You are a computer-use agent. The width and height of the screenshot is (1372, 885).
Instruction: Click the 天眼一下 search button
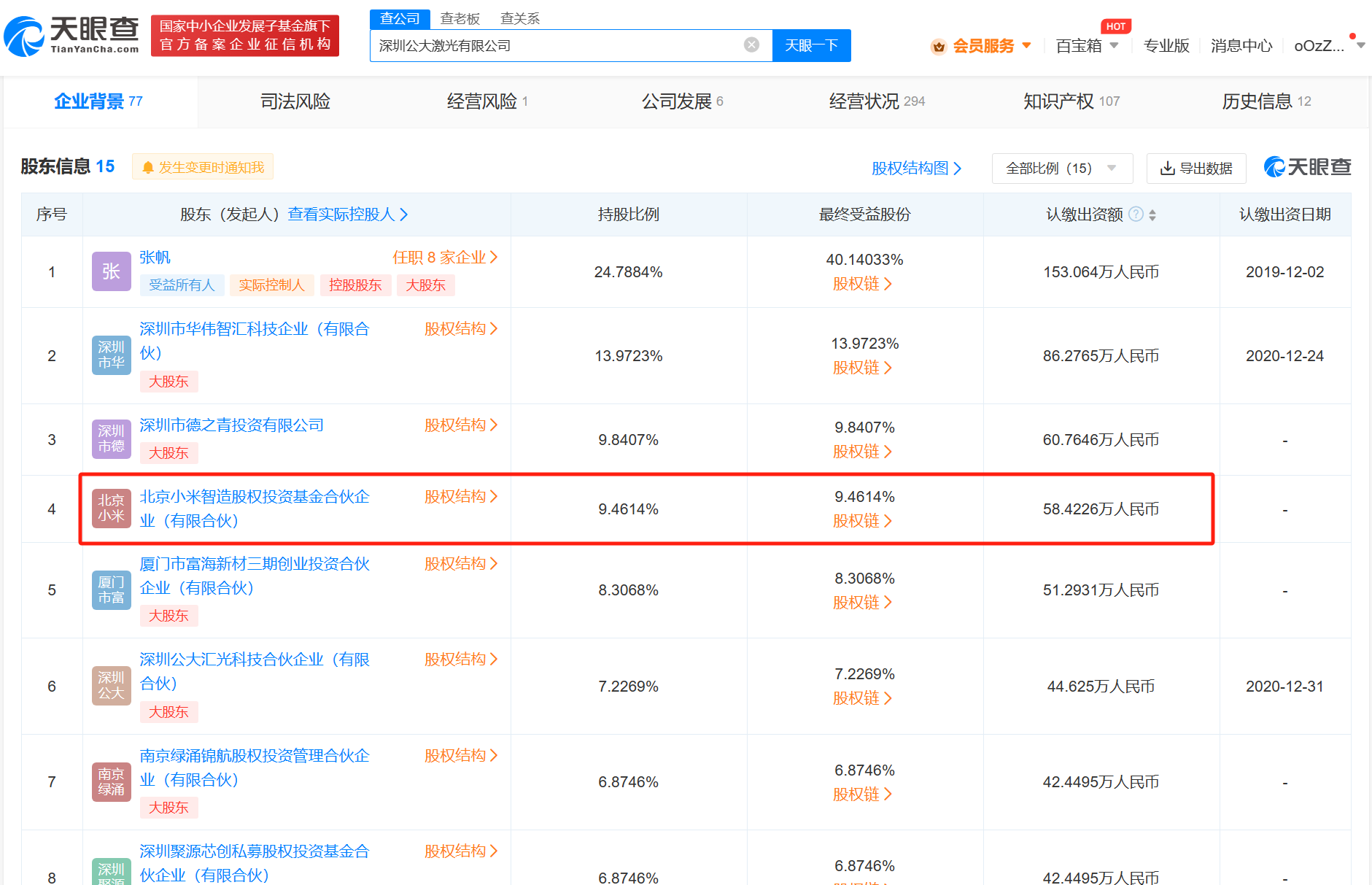coord(811,45)
